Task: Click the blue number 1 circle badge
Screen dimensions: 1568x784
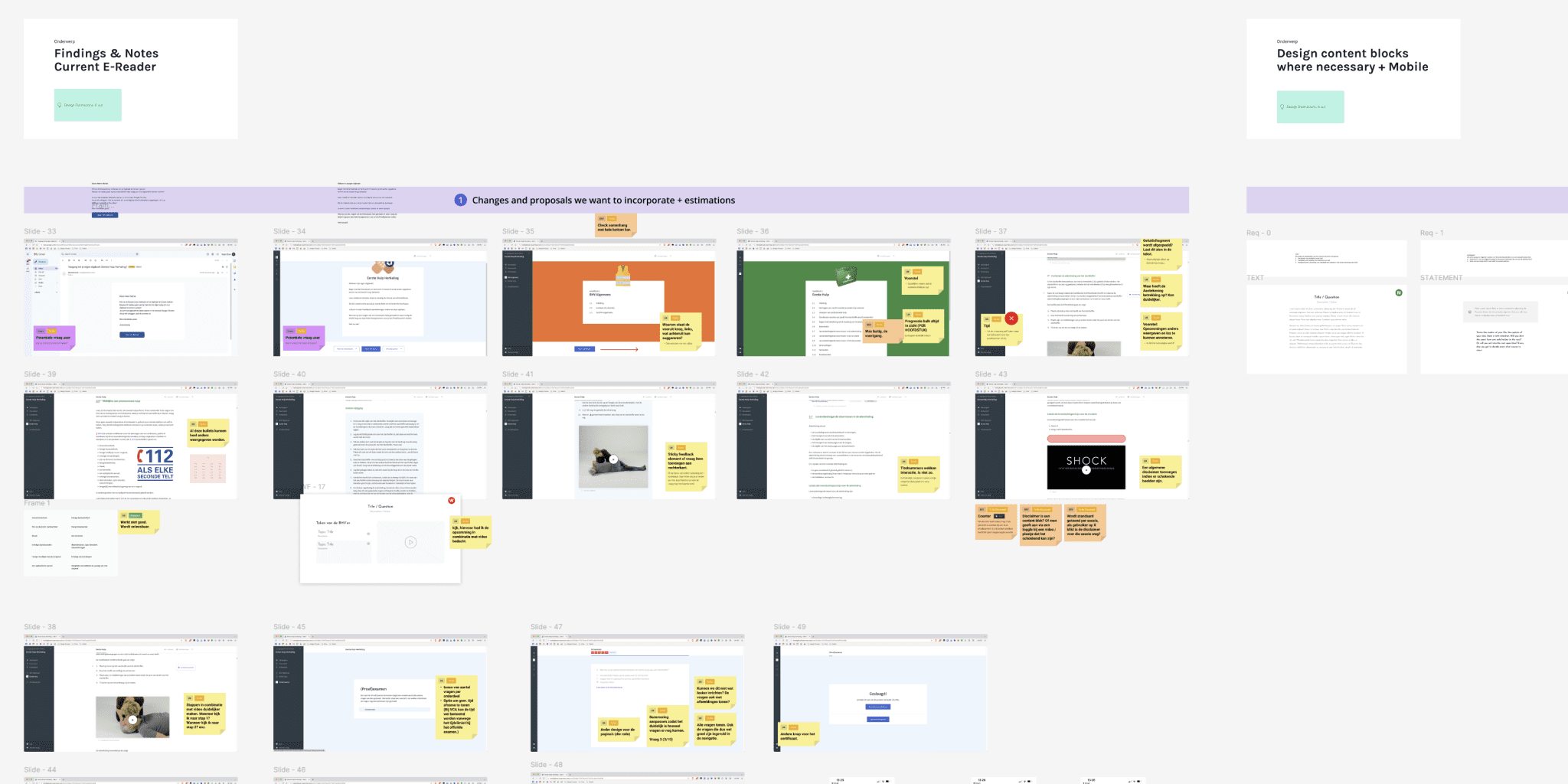Action: click(x=460, y=200)
